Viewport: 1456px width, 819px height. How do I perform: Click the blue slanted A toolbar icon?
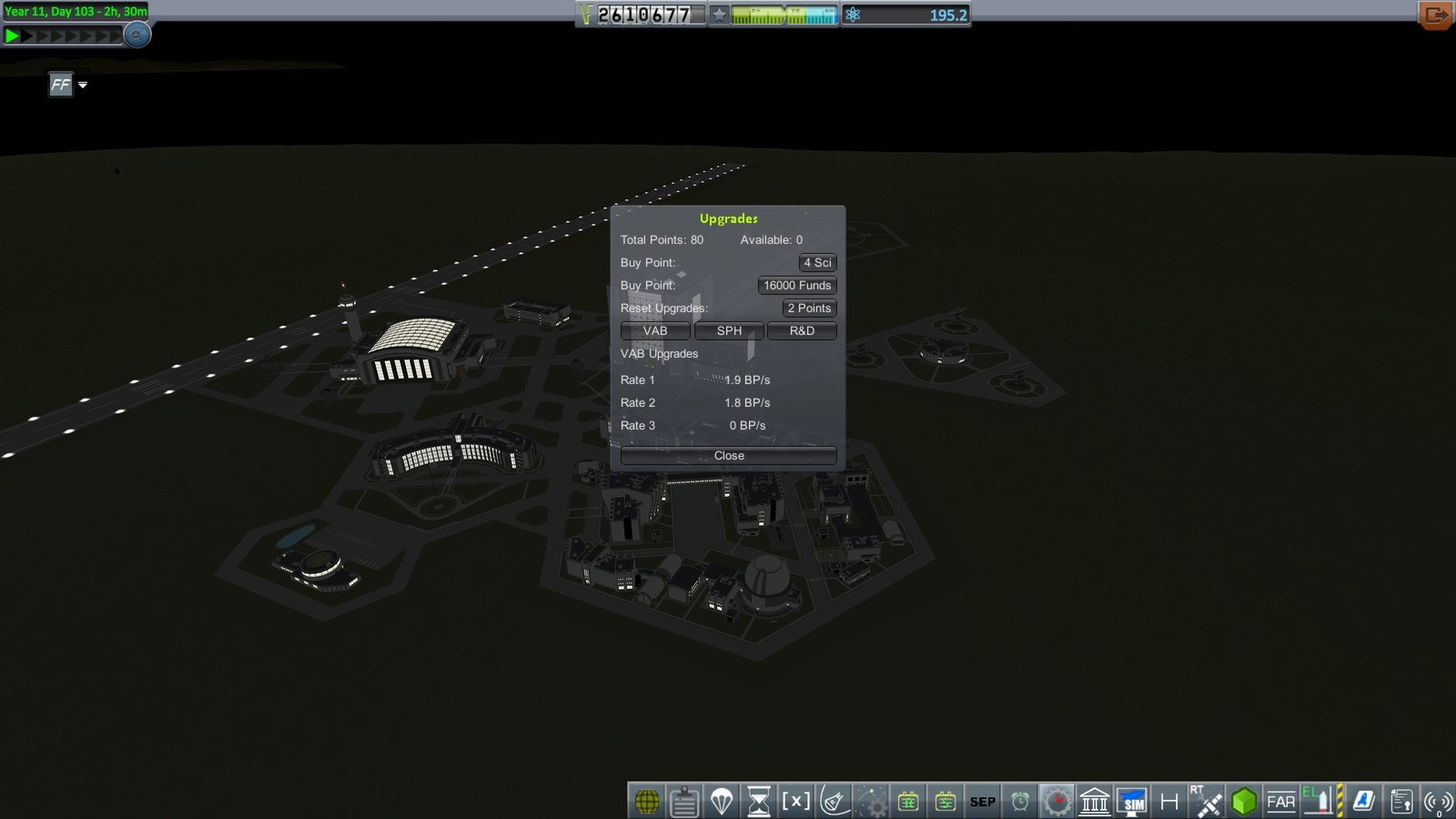click(1363, 802)
